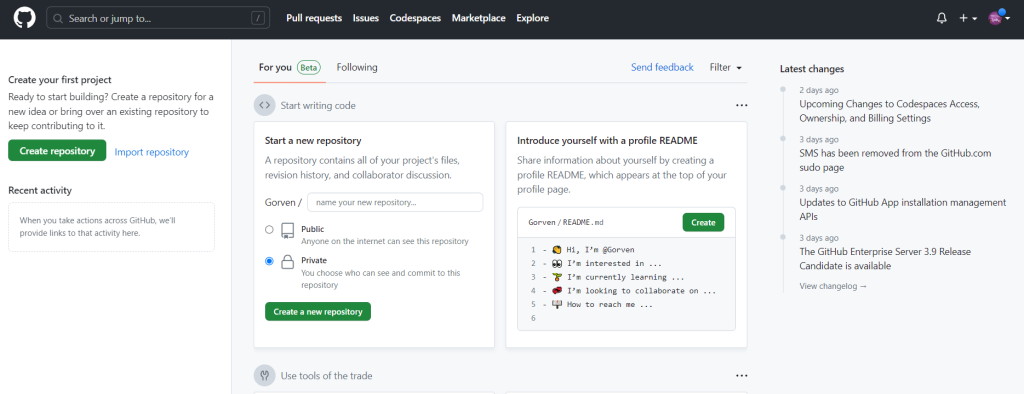Click 'Start a new repository' heading
Screen dimensions: 1024x394
tap(313, 140)
